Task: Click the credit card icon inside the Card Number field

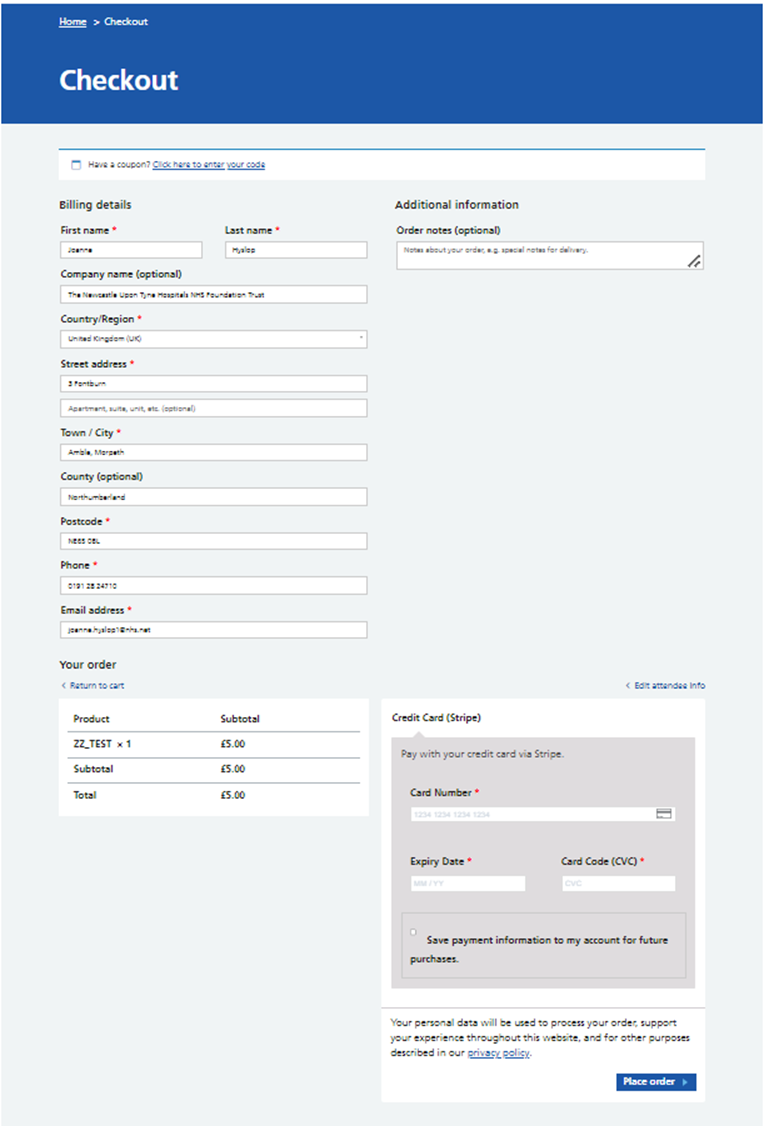Action: click(x=664, y=813)
